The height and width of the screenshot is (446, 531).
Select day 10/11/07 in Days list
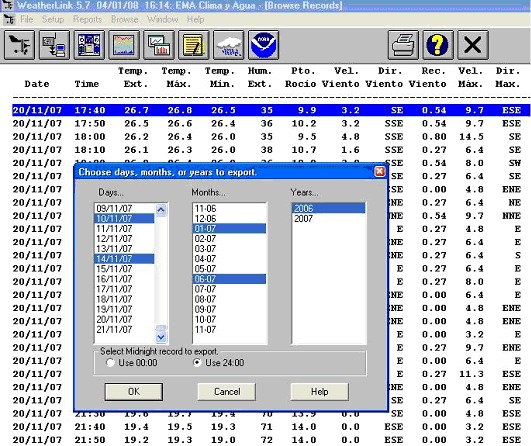[124, 218]
